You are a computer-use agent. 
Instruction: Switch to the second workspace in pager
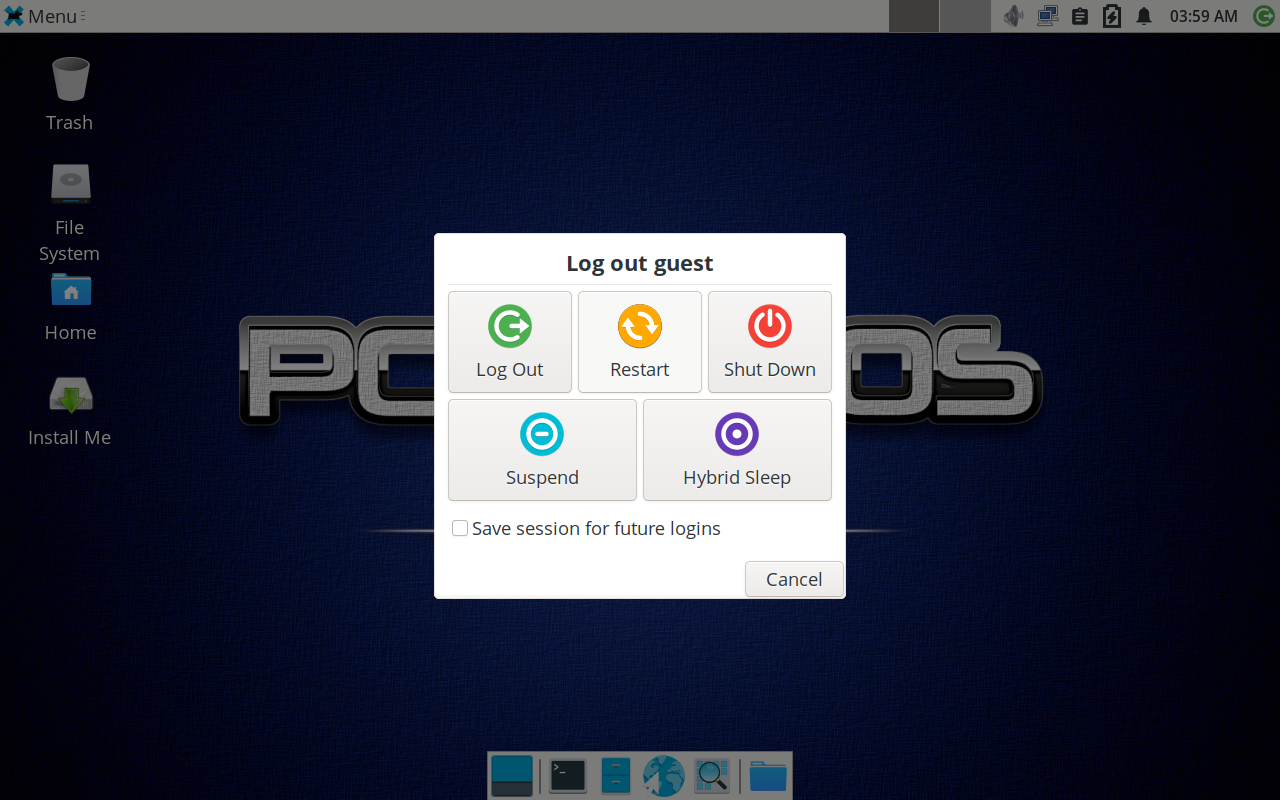click(965, 16)
